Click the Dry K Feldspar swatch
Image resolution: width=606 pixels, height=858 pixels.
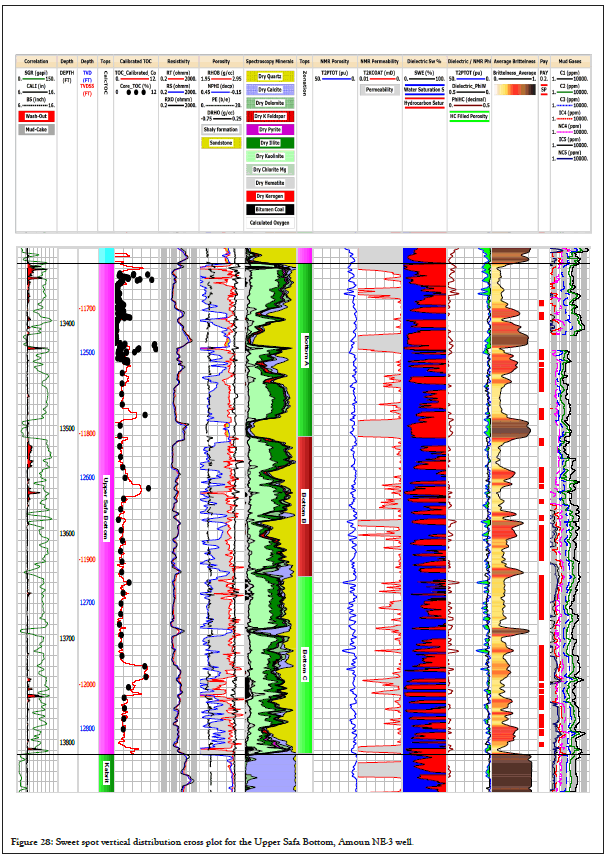tap(269, 116)
